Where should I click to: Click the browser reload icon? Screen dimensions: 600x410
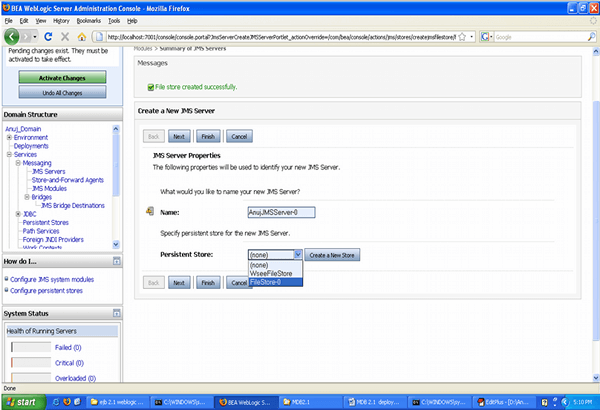point(47,36)
